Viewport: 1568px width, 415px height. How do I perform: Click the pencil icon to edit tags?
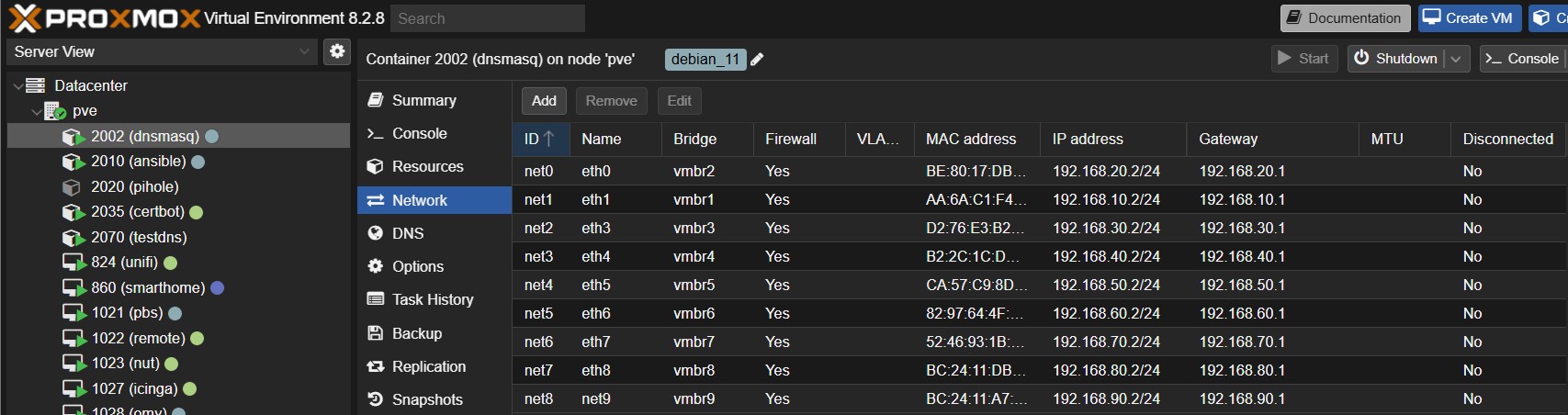coord(757,60)
